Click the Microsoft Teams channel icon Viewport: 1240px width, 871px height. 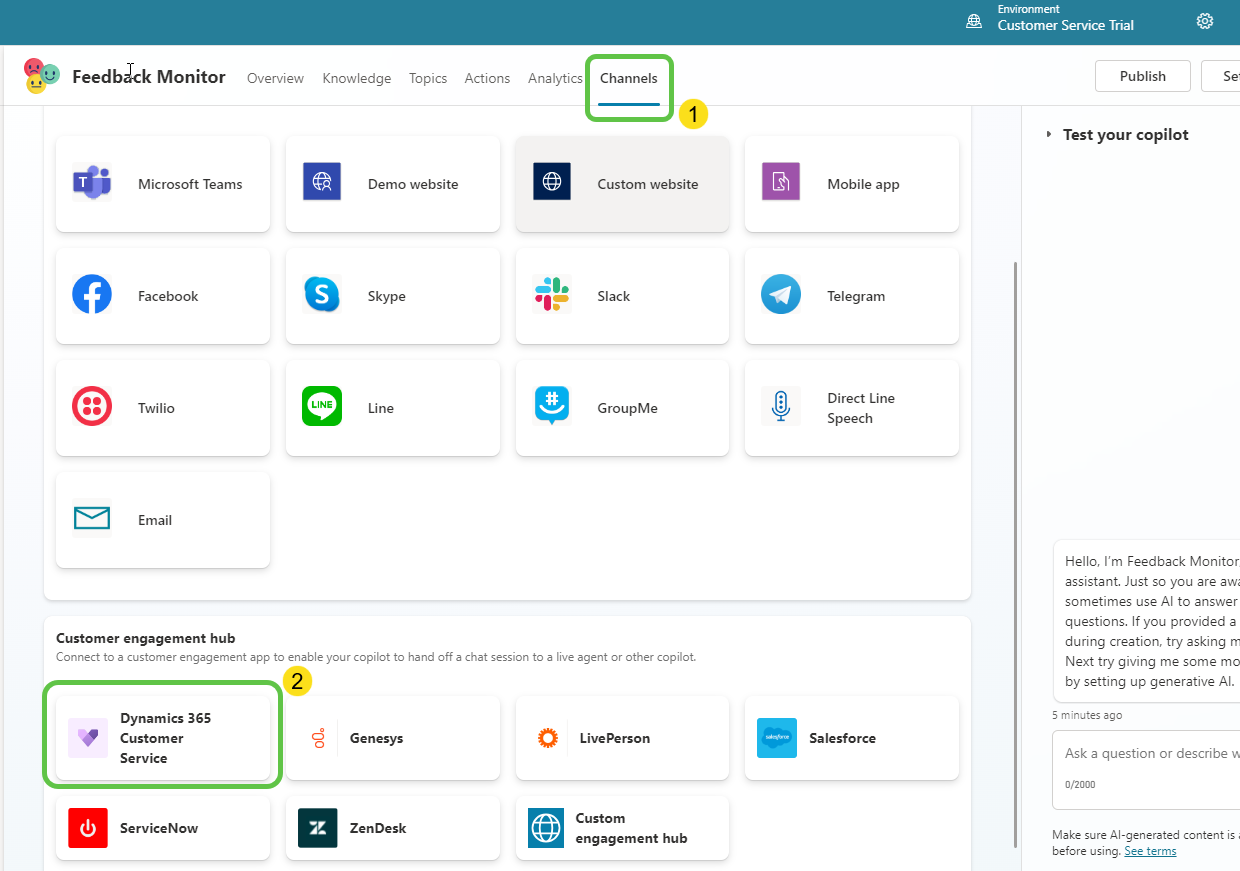click(x=92, y=184)
